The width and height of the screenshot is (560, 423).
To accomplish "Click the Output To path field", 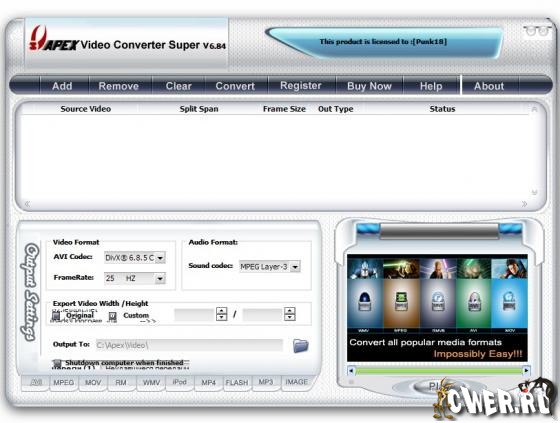I will [x=189, y=345].
